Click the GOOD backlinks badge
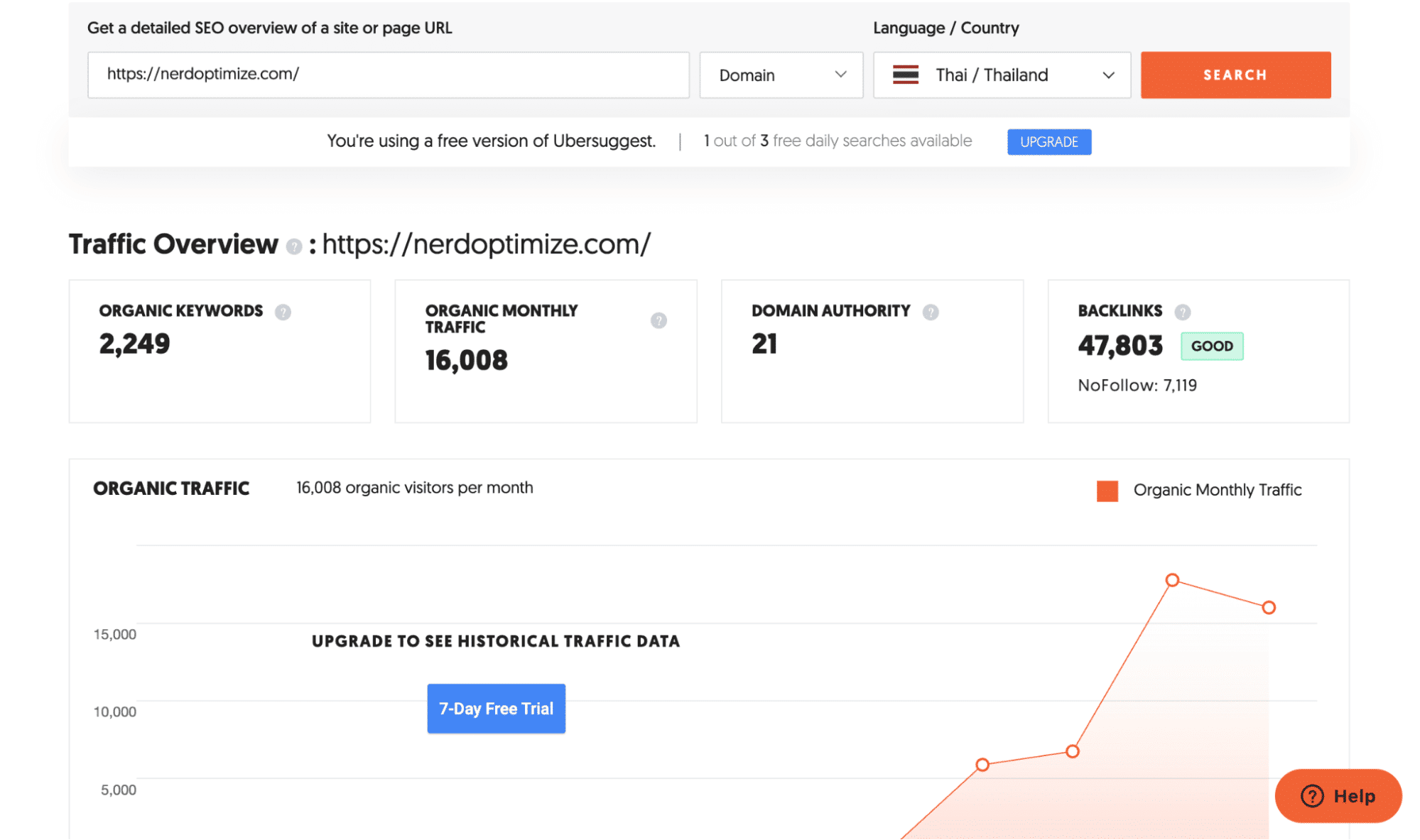This screenshot has width=1420, height=840. (1212, 346)
